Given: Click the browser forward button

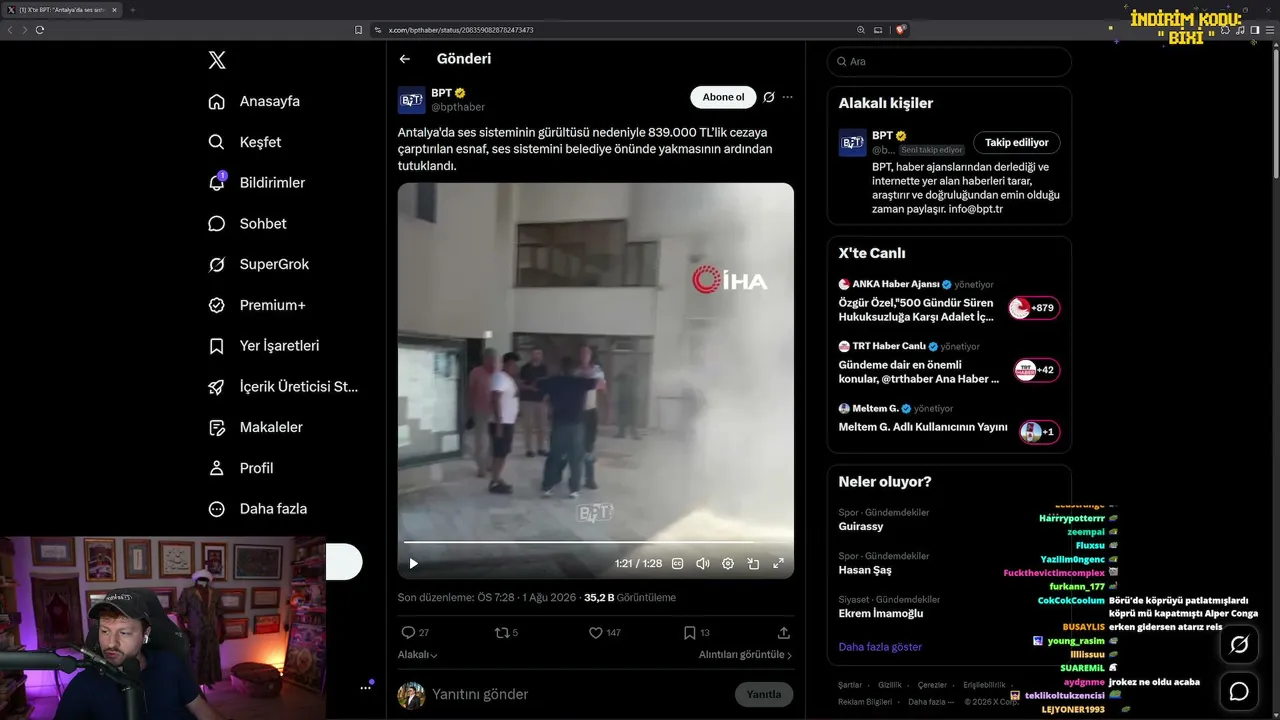Looking at the screenshot, I should 24,30.
